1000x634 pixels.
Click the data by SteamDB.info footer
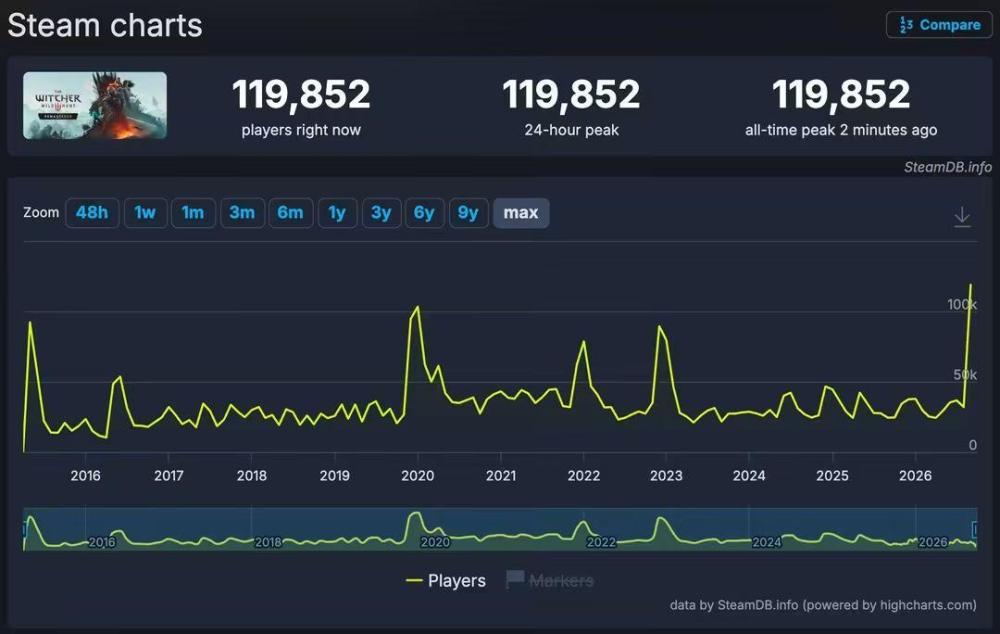pyautogui.click(x=823, y=605)
